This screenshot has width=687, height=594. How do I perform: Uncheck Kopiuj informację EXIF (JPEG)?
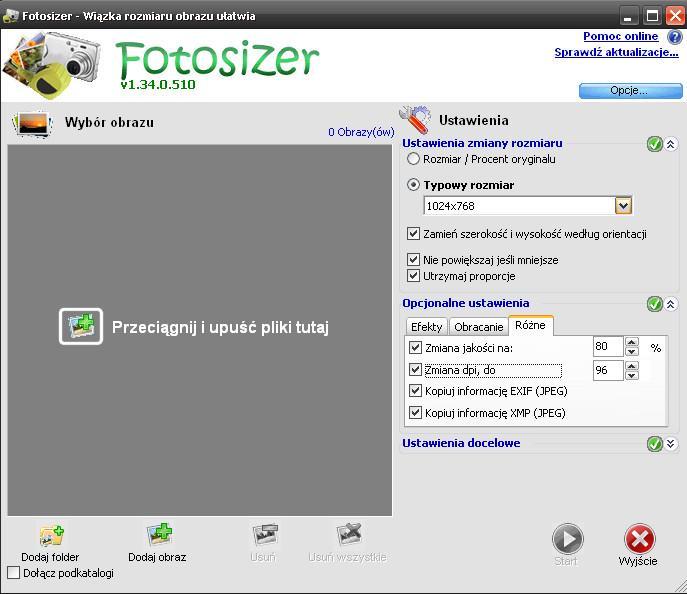coord(415,390)
